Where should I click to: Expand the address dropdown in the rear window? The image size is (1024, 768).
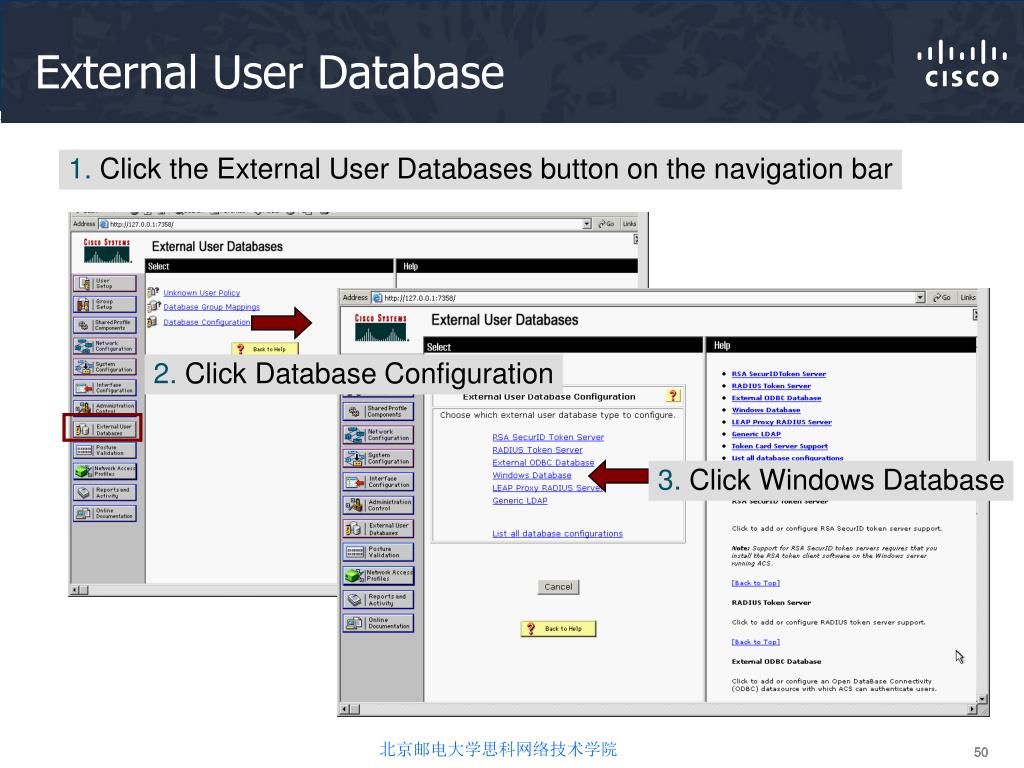click(586, 224)
